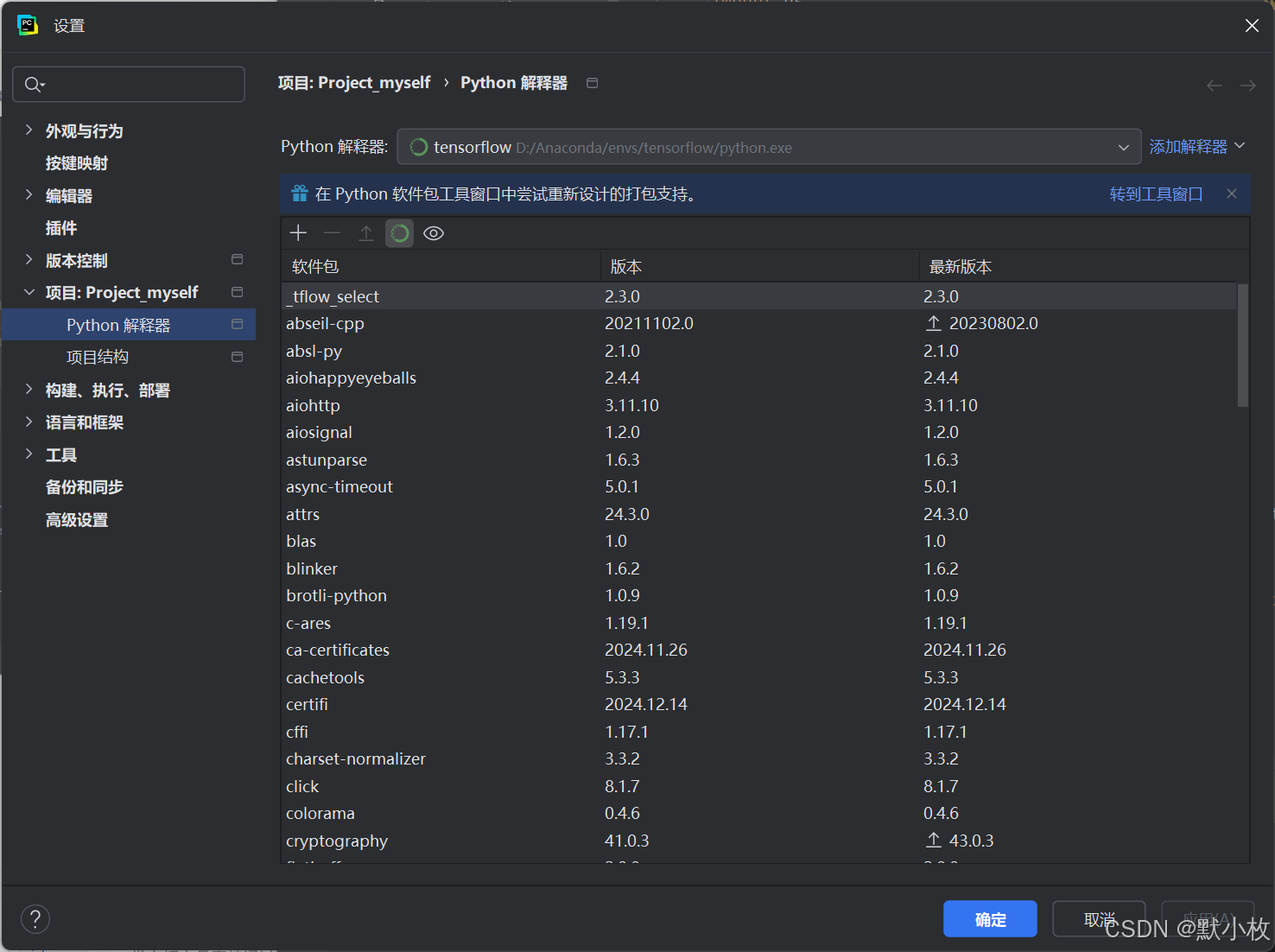Toggle the show early releases eye icon
This screenshot has width=1275, height=952.
[434, 233]
